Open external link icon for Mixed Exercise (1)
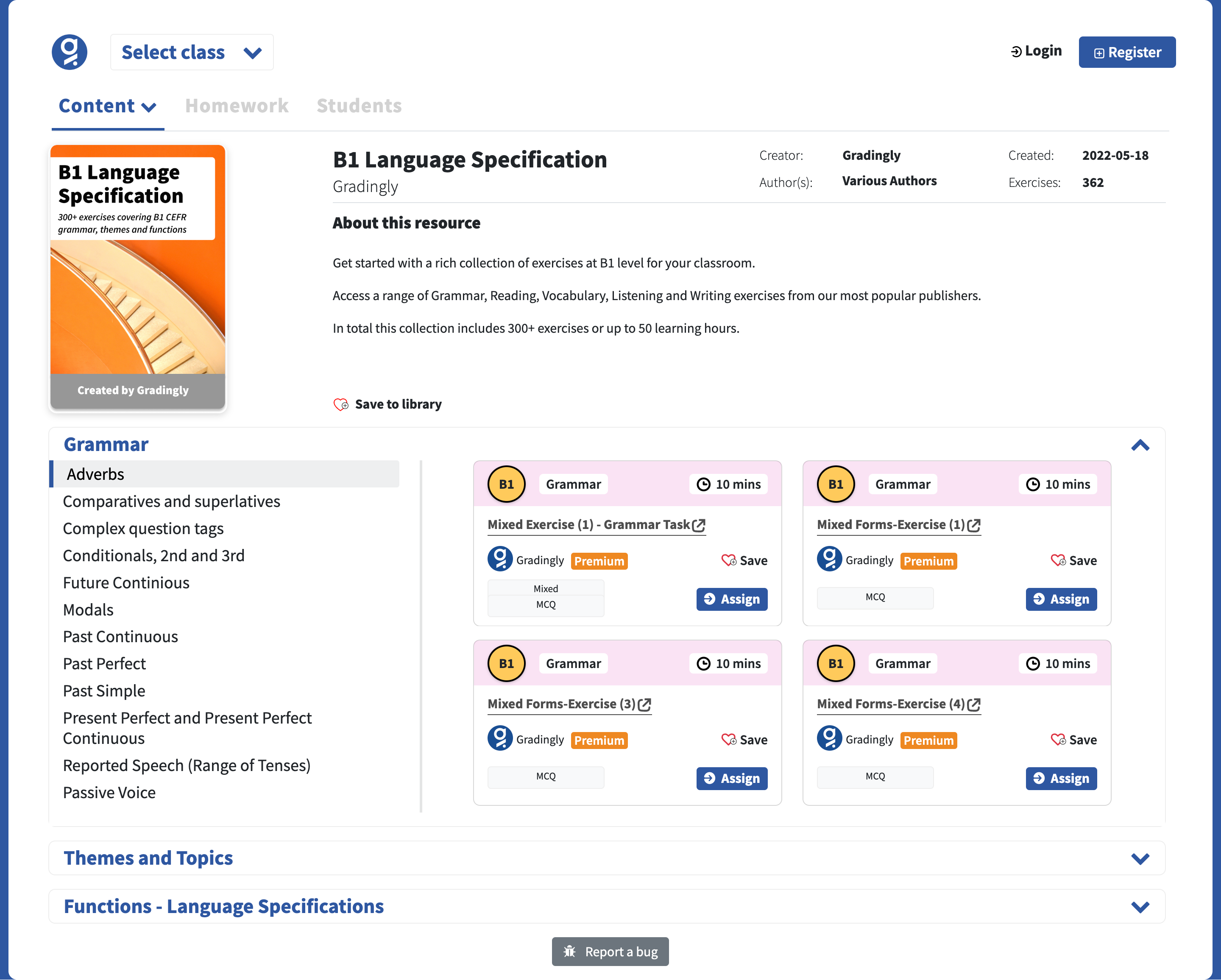 (x=699, y=525)
